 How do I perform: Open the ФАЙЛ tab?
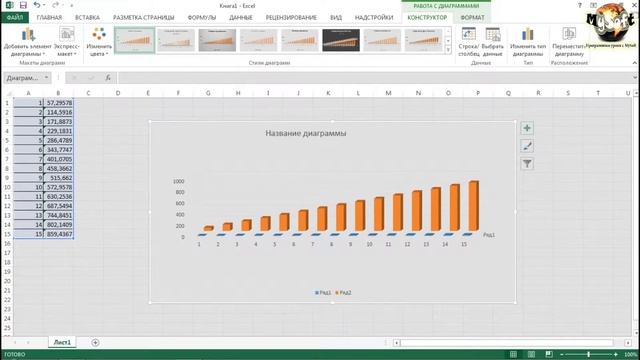(x=15, y=18)
